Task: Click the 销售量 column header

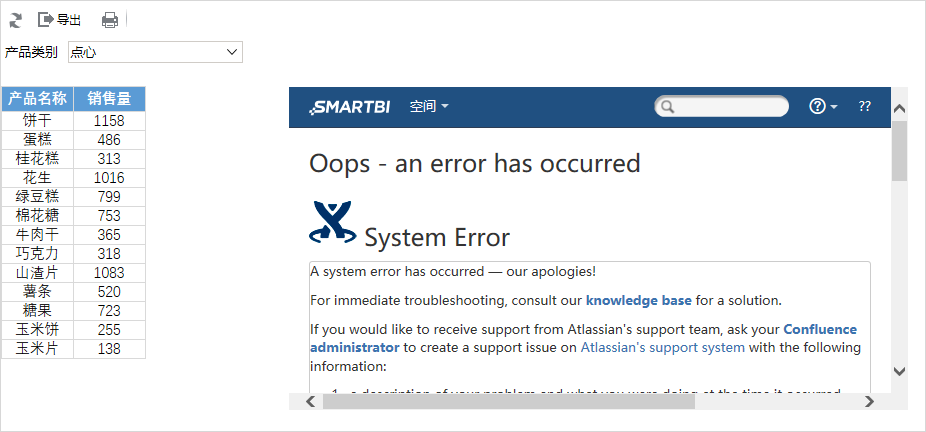Action: pyautogui.click(x=109, y=99)
